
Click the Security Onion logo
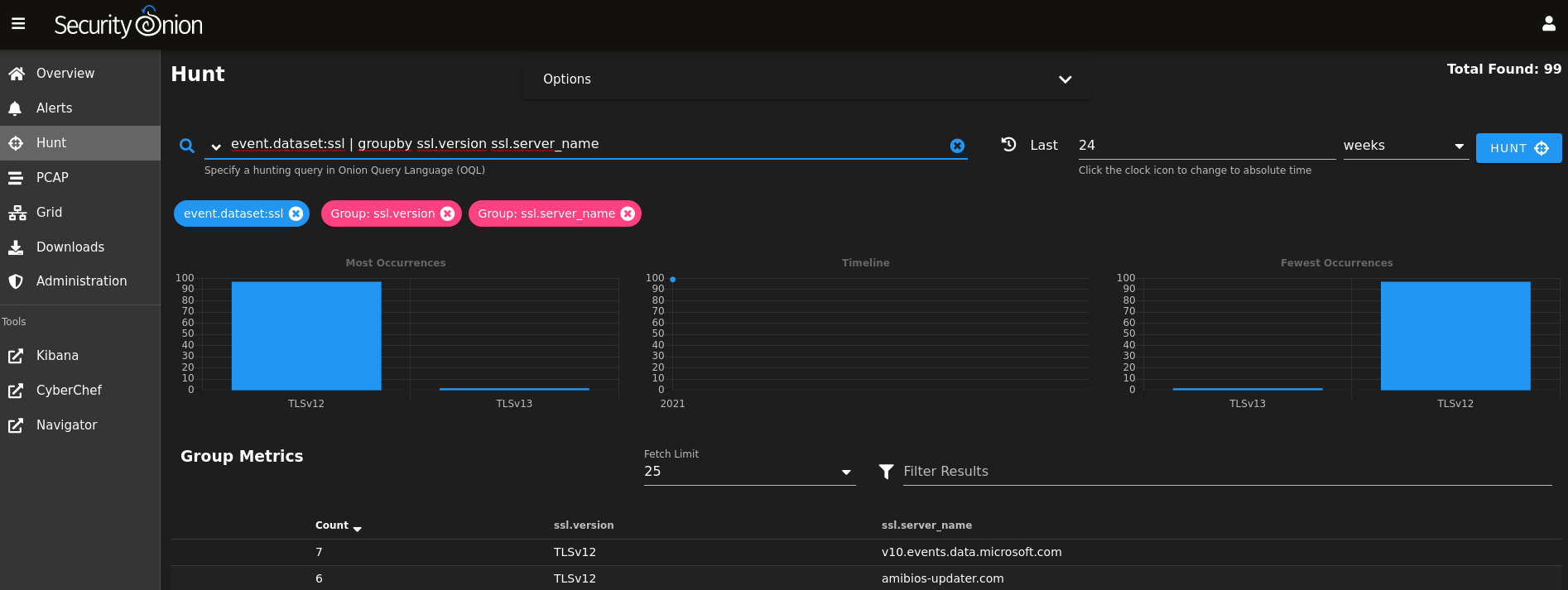coord(128,23)
